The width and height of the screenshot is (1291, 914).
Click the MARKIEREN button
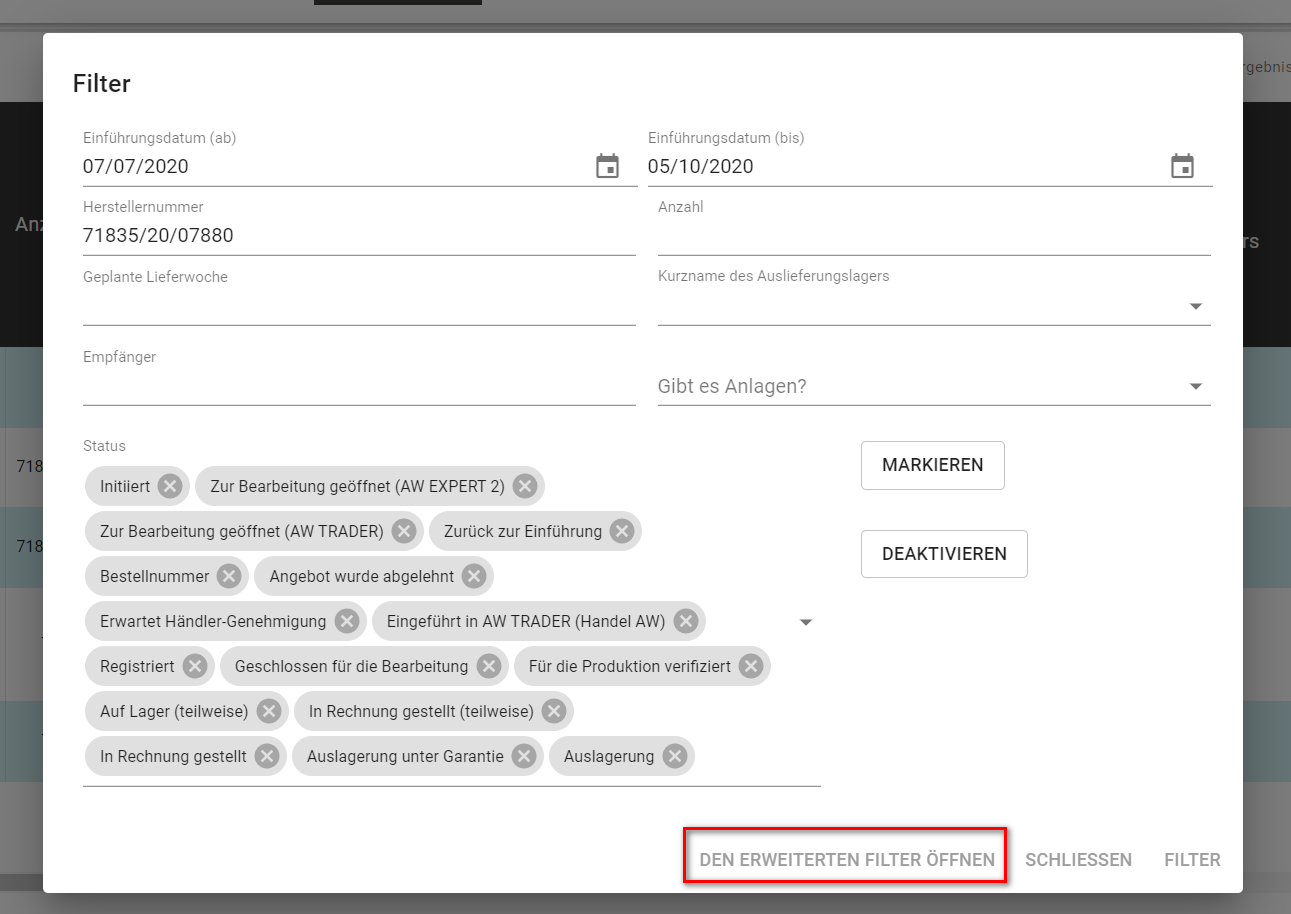[x=932, y=465]
